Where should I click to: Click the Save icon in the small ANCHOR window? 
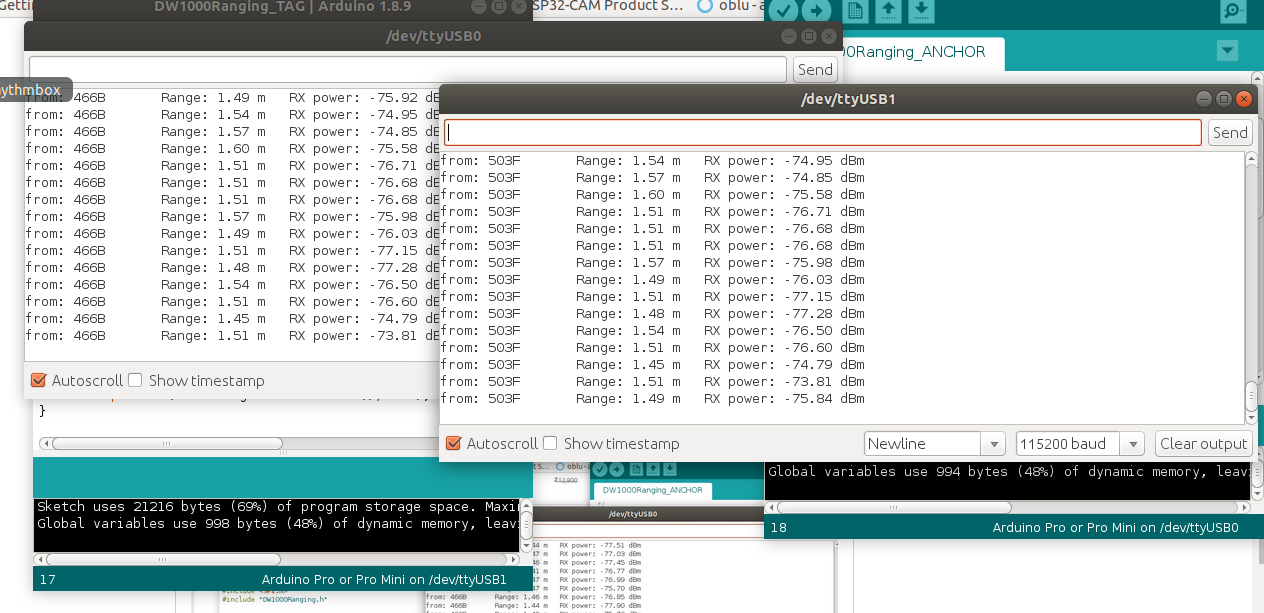[669, 470]
